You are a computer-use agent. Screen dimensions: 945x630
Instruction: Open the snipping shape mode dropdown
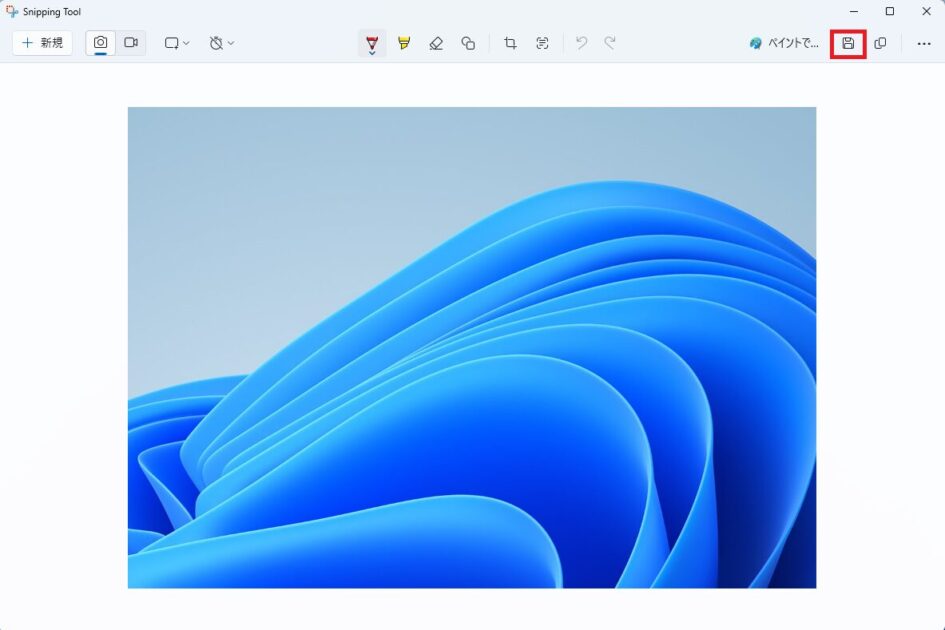tap(177, 43)
